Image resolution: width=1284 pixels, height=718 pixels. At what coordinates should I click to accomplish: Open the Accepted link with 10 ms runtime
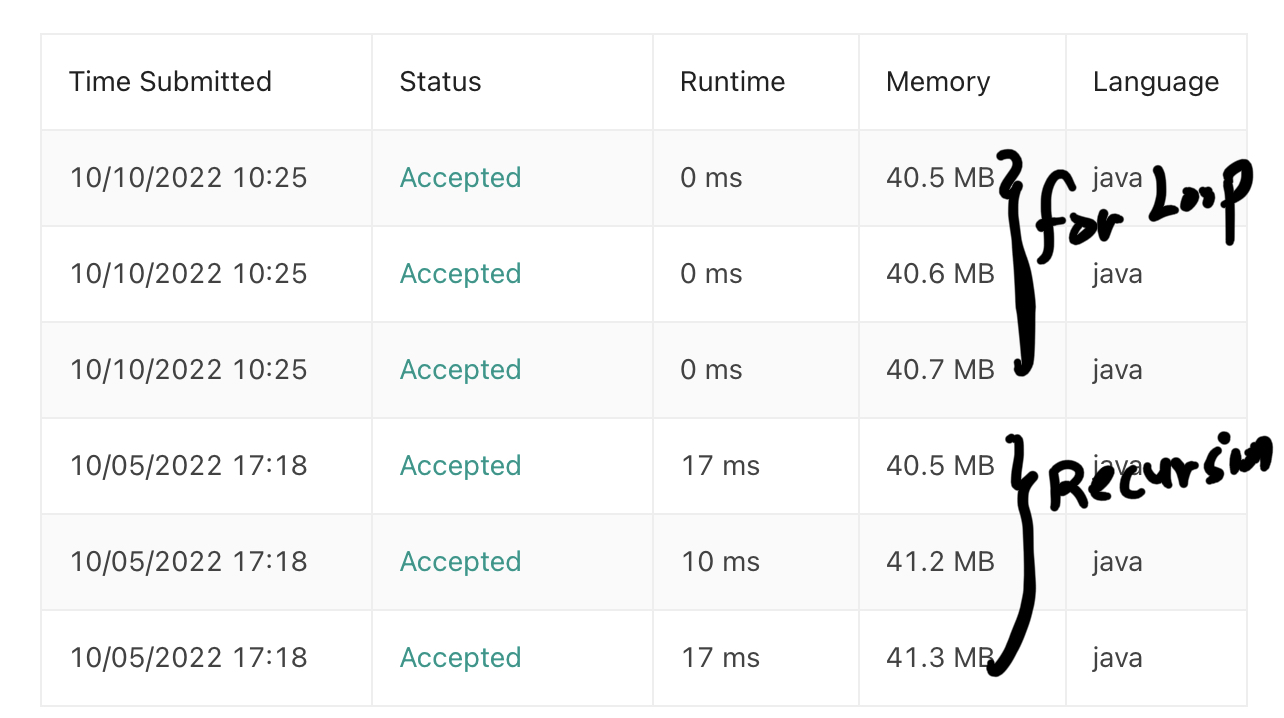pos(460,562)
